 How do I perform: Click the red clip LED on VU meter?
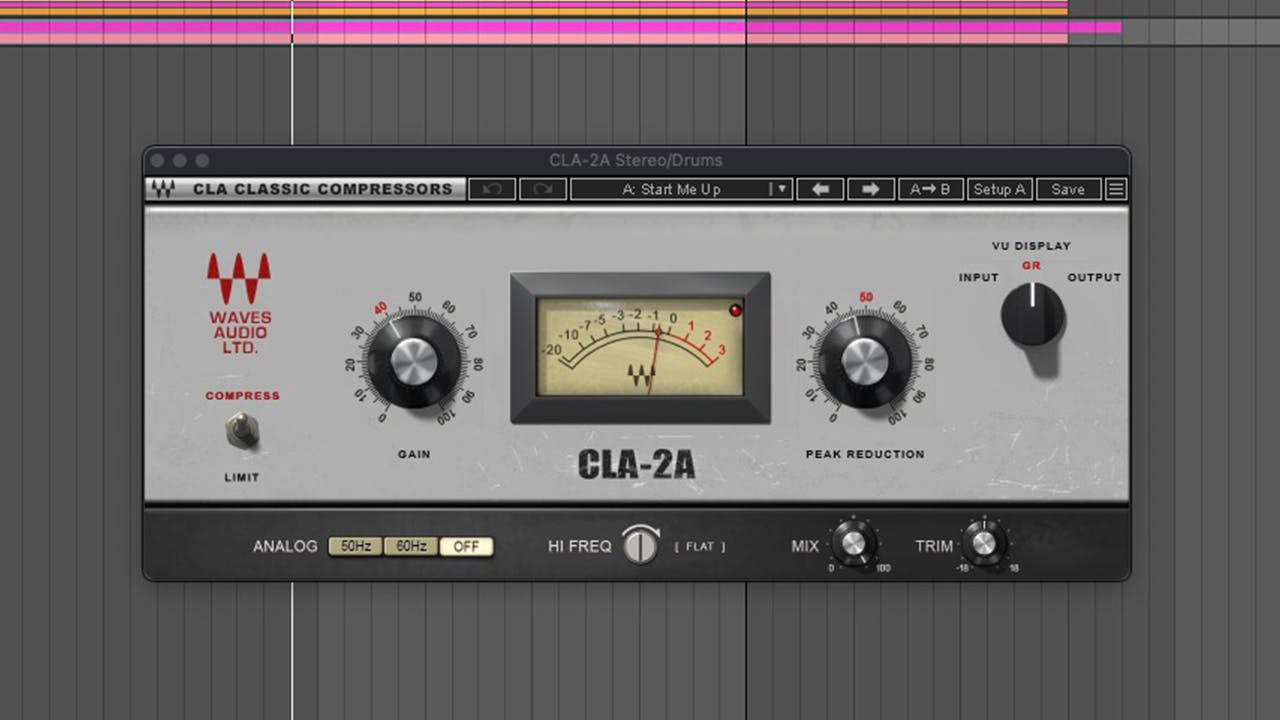[x=737, y=310]
